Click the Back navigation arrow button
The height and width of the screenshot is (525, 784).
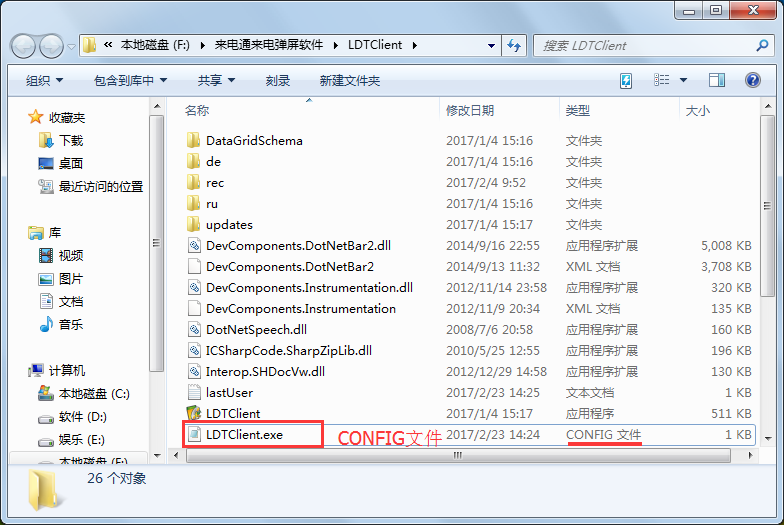[23, 46]
